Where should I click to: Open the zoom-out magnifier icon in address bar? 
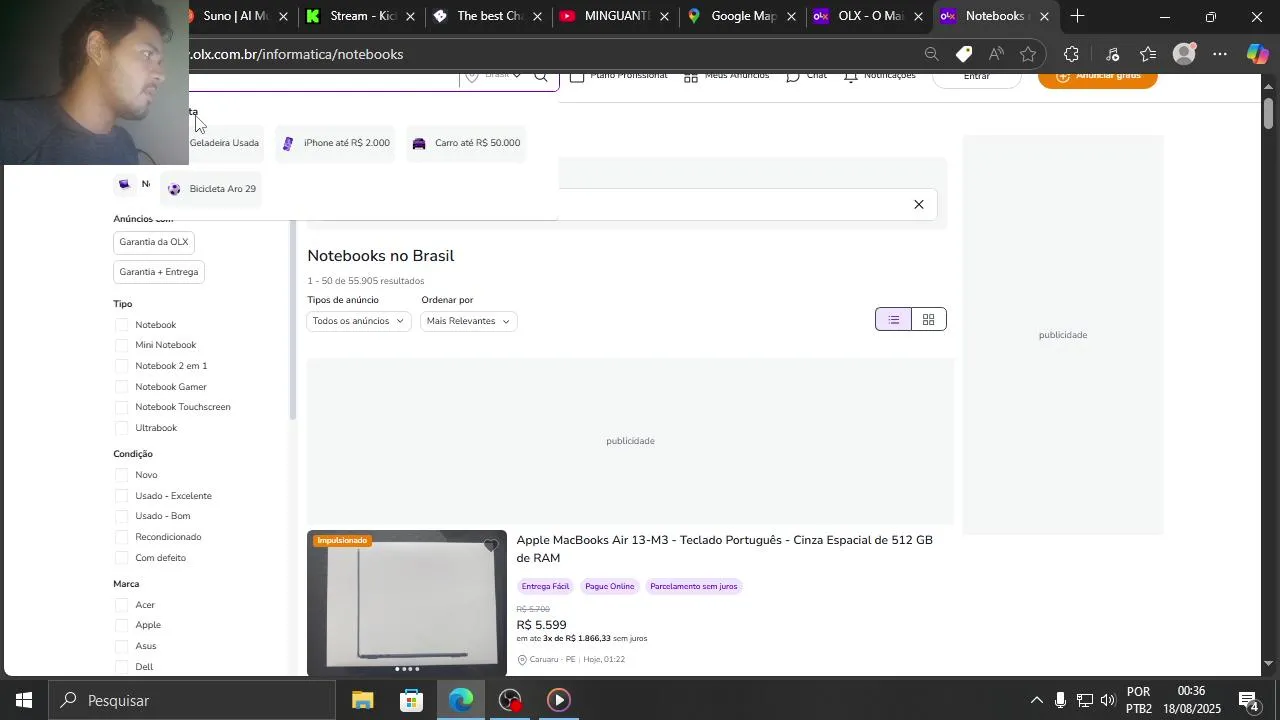click(931, 54)
